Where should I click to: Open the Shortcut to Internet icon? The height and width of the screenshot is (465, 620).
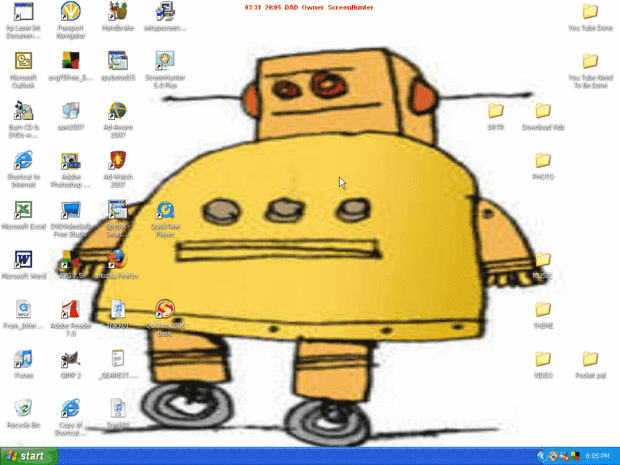(23, 161)
